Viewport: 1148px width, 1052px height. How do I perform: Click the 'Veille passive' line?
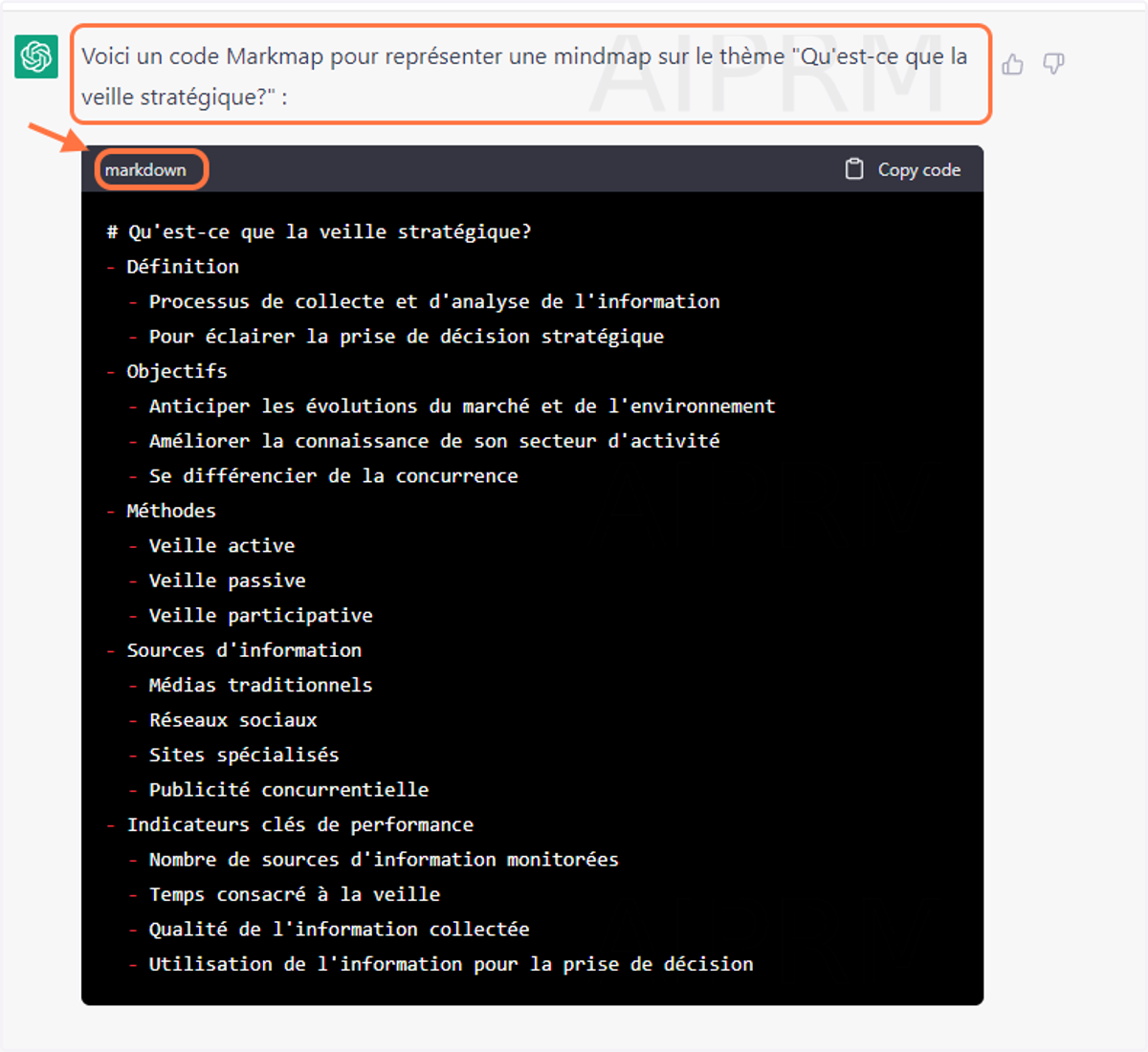point(228,581)
